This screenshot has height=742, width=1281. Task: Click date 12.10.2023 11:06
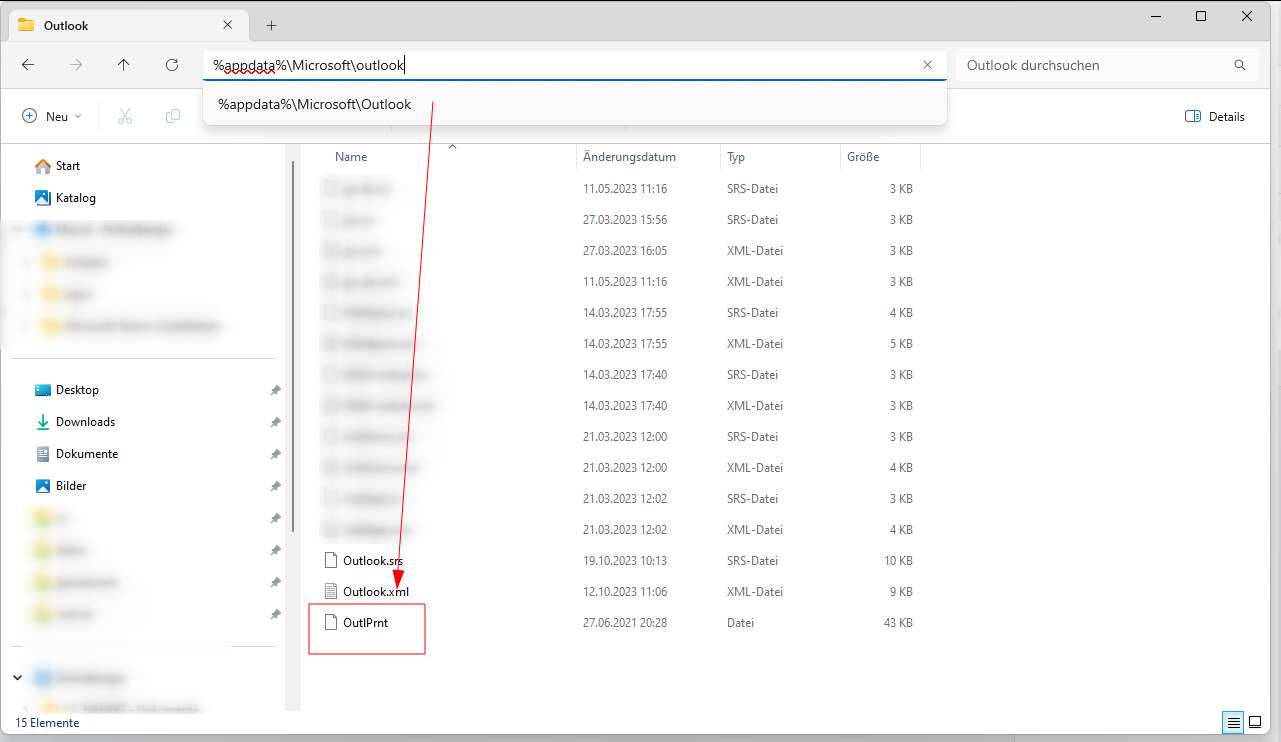(x=625, y=591)
